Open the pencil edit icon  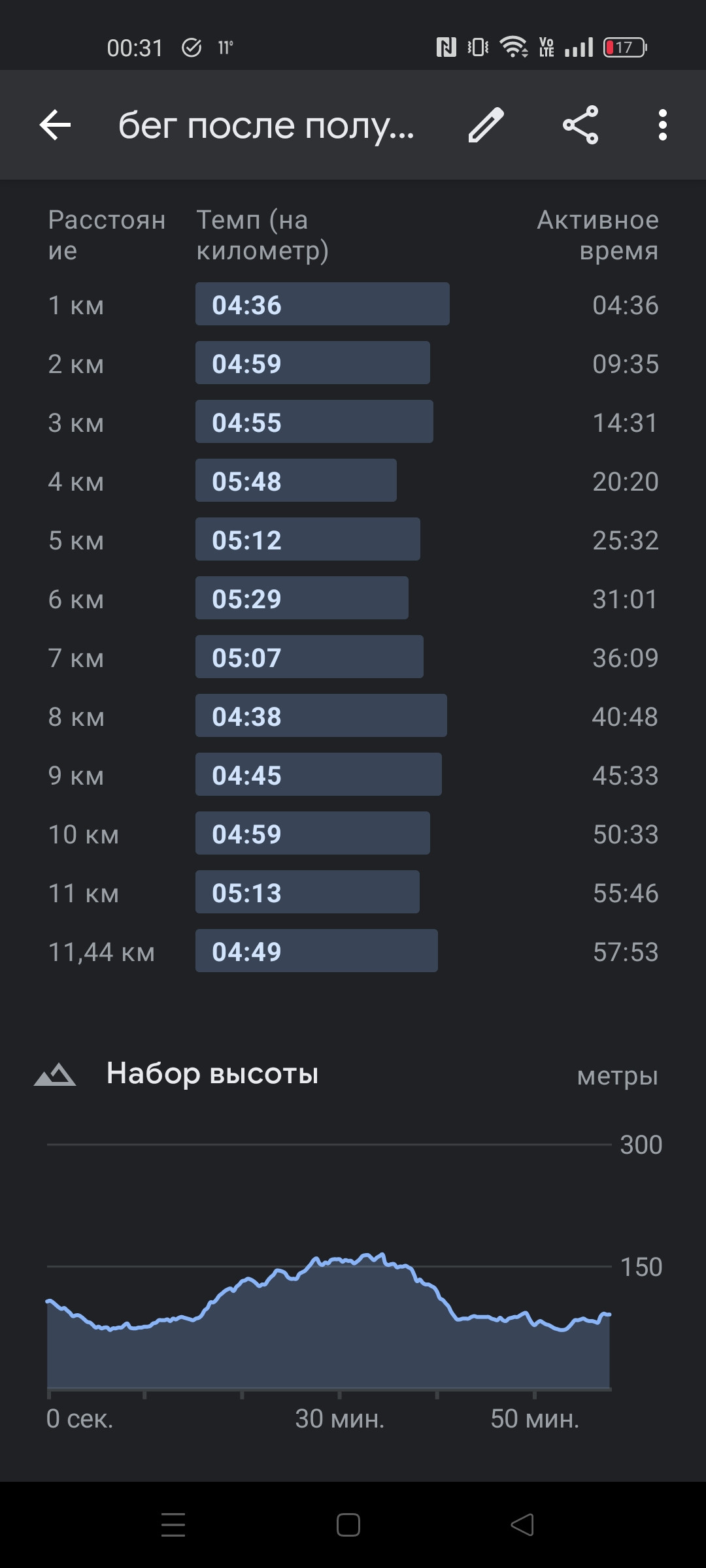click(x=486, y=125)
